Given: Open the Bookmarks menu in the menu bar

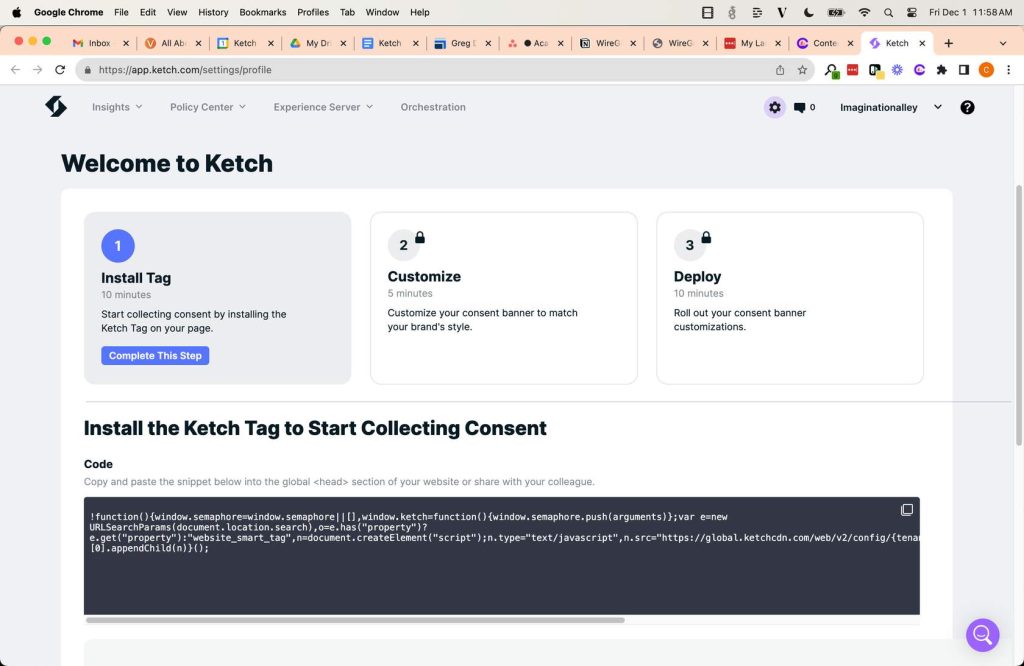Looking at the screenshot, I should click(x=262, y=12).
